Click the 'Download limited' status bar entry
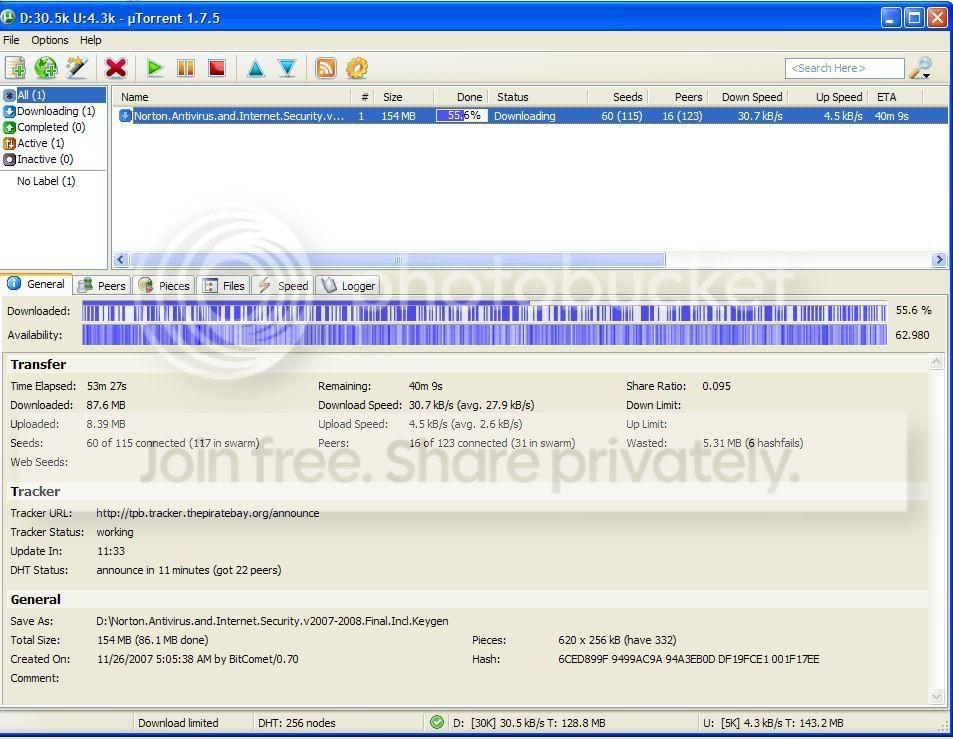The image size is (953, 739). 178,723
